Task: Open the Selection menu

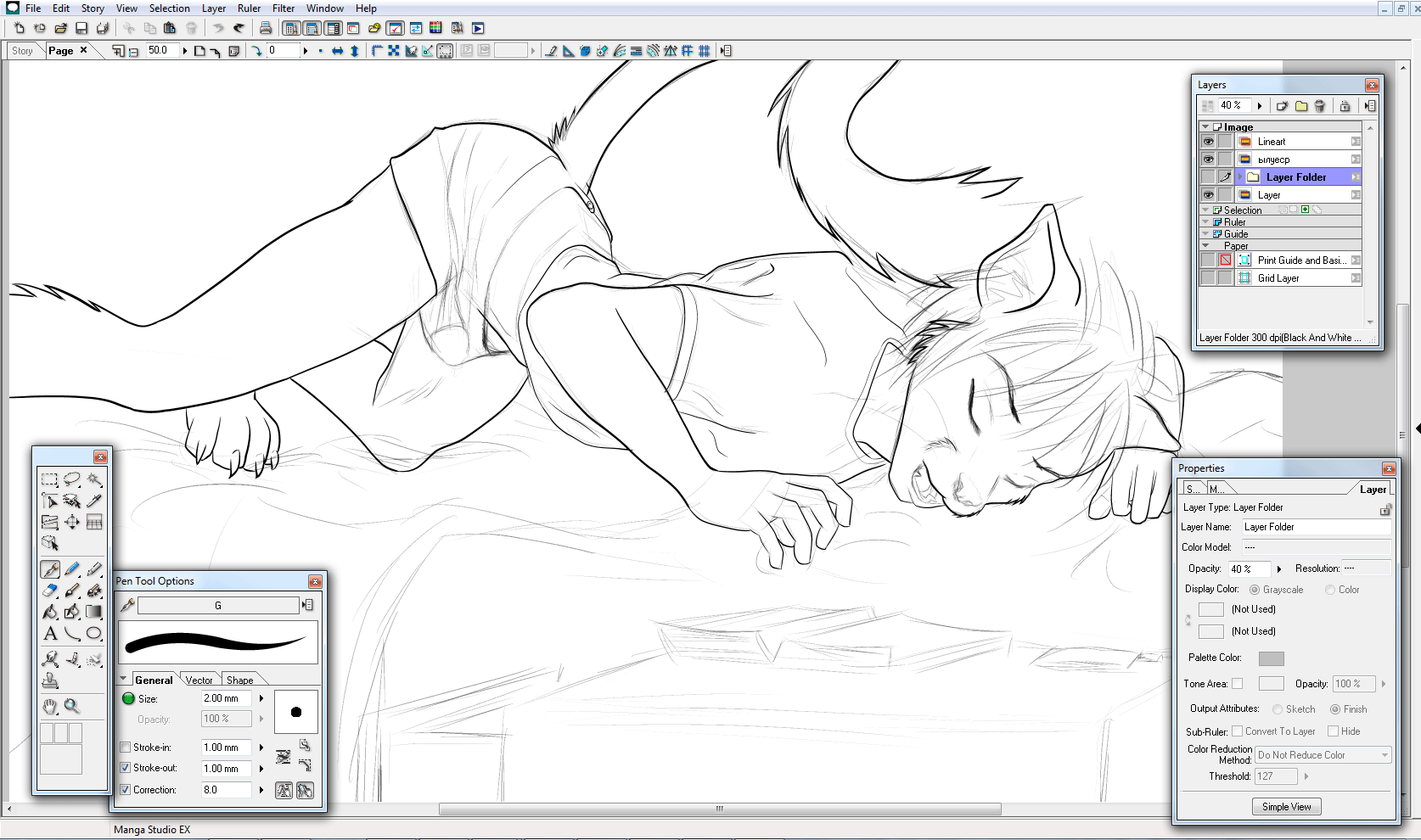Action: [170, 8]
